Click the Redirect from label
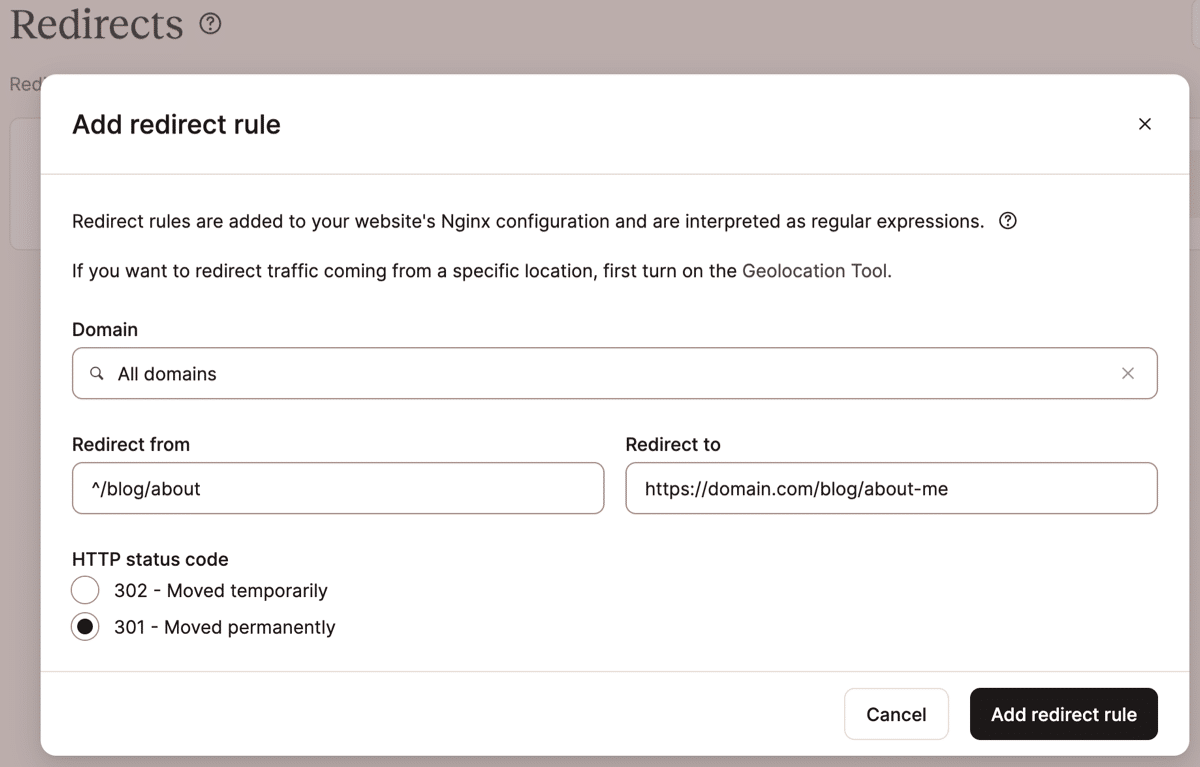The image size is (1200, 767). (x=131, y=444)
